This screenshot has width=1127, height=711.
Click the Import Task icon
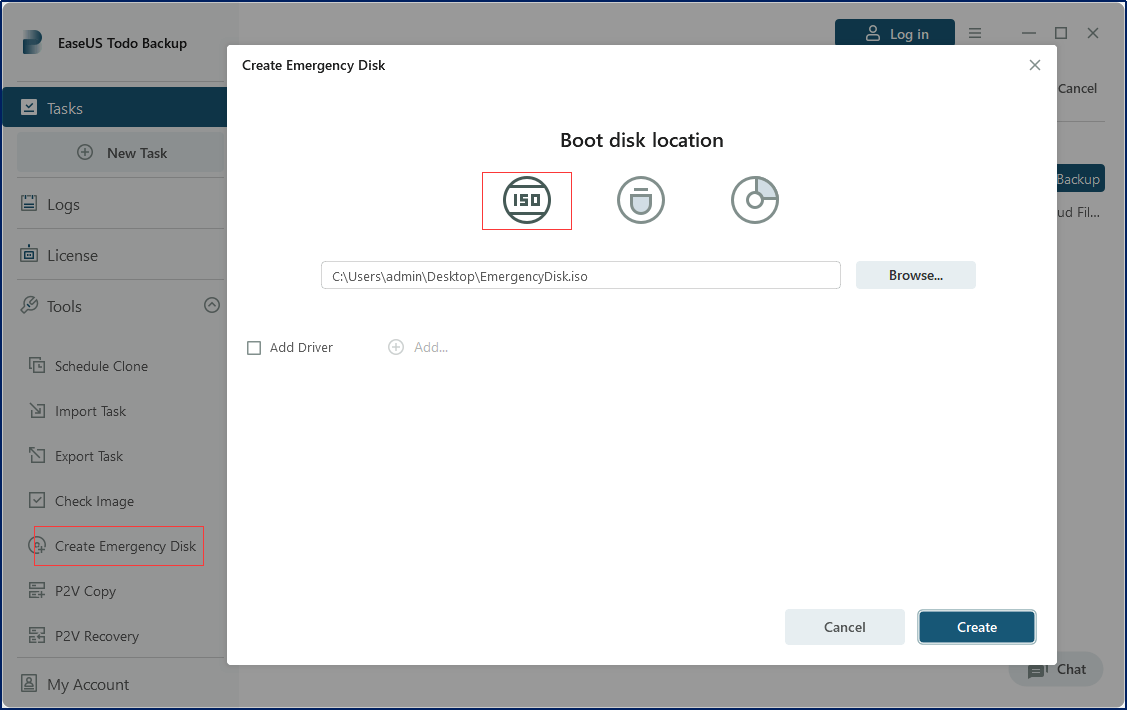pyautogui.click(x=37, y=410)
